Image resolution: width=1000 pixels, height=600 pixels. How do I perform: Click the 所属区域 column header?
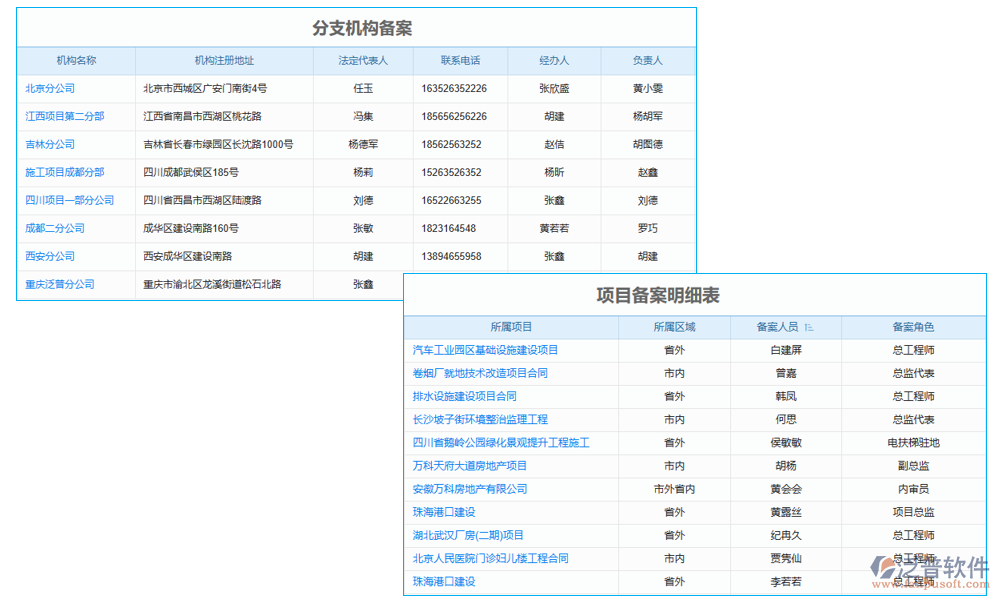point(672,327)
